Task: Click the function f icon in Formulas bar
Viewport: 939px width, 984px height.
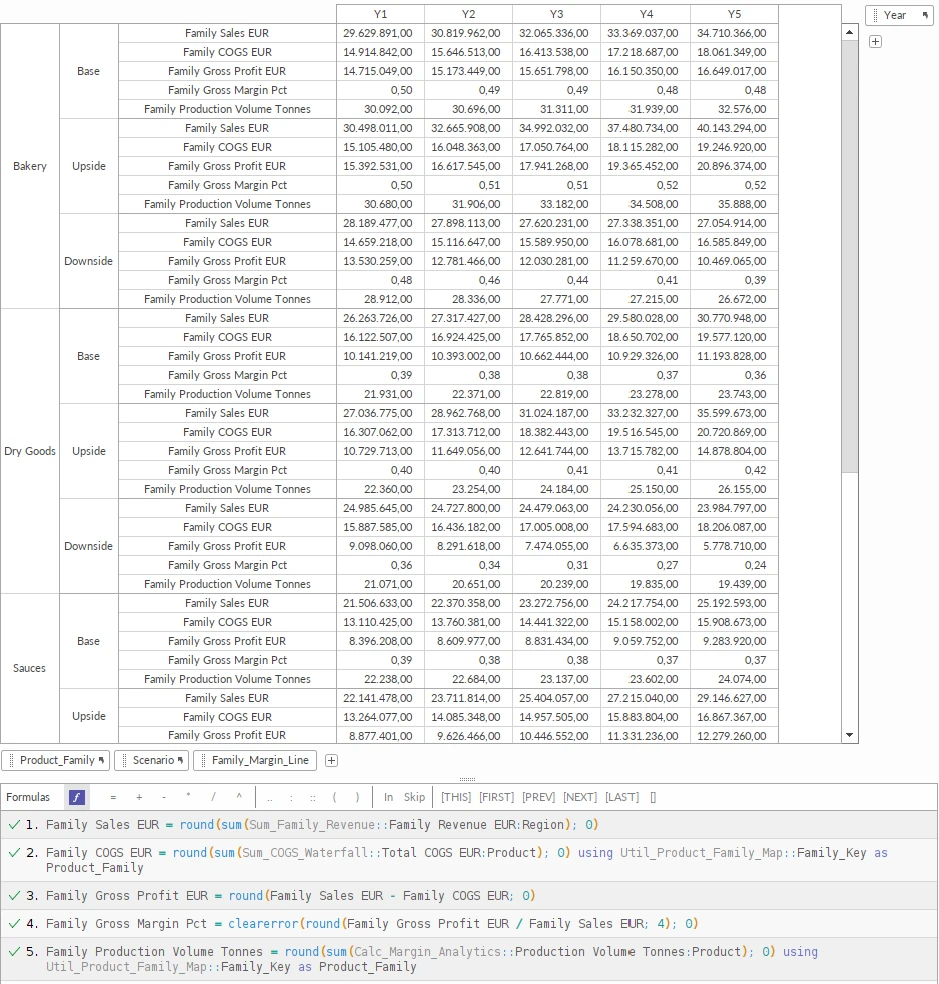Action: tap(77, 797)
